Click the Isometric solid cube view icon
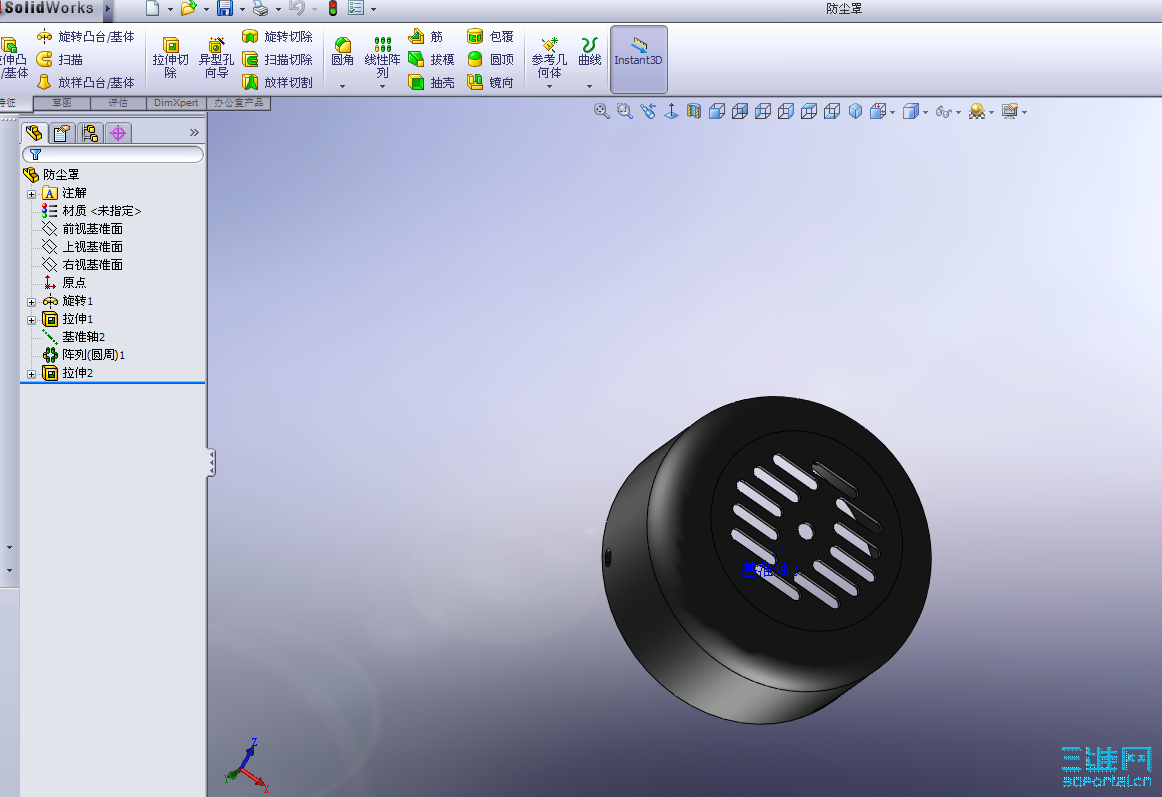The height and width of the screenshot is (797, 1162). pos(855,111)
